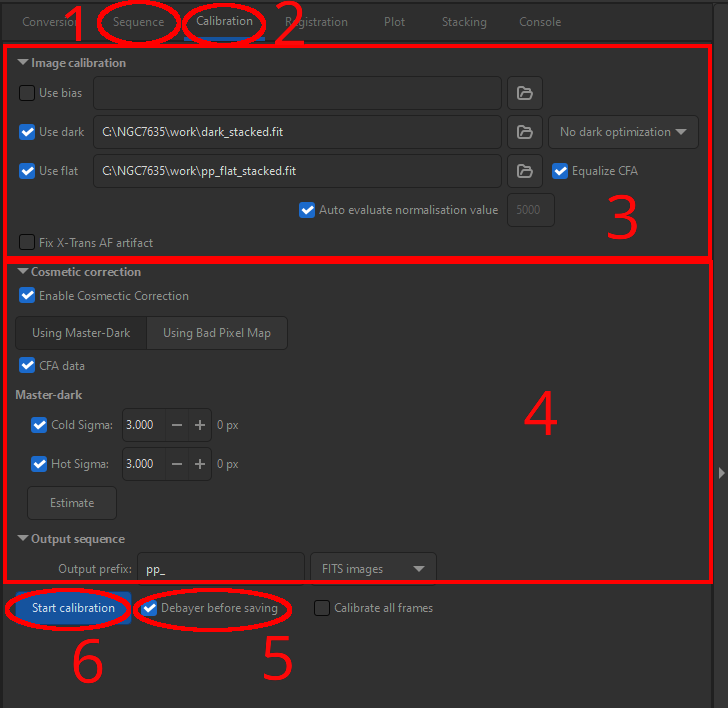
Task: Browse for the master dark file
Action: 524,132
